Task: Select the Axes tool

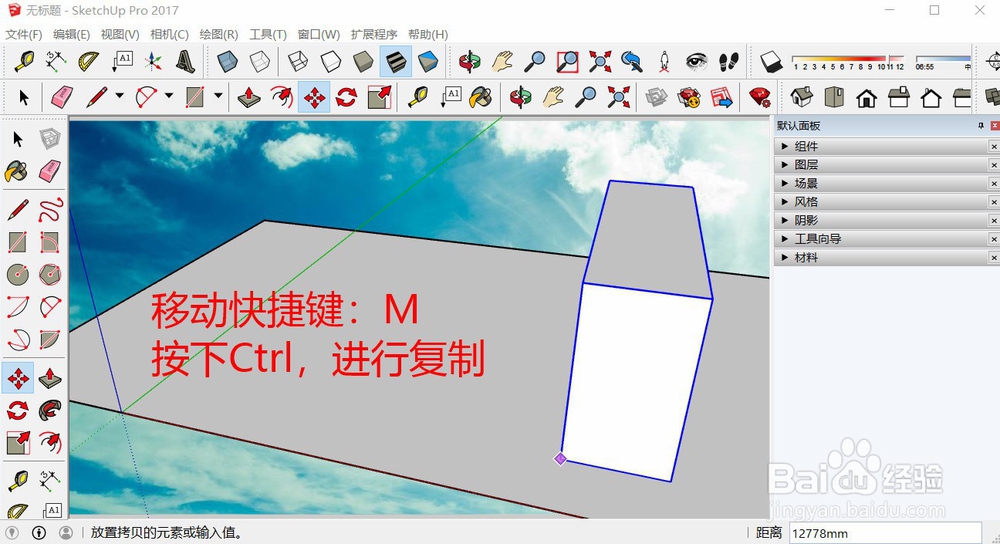Action: coord(153,61)
